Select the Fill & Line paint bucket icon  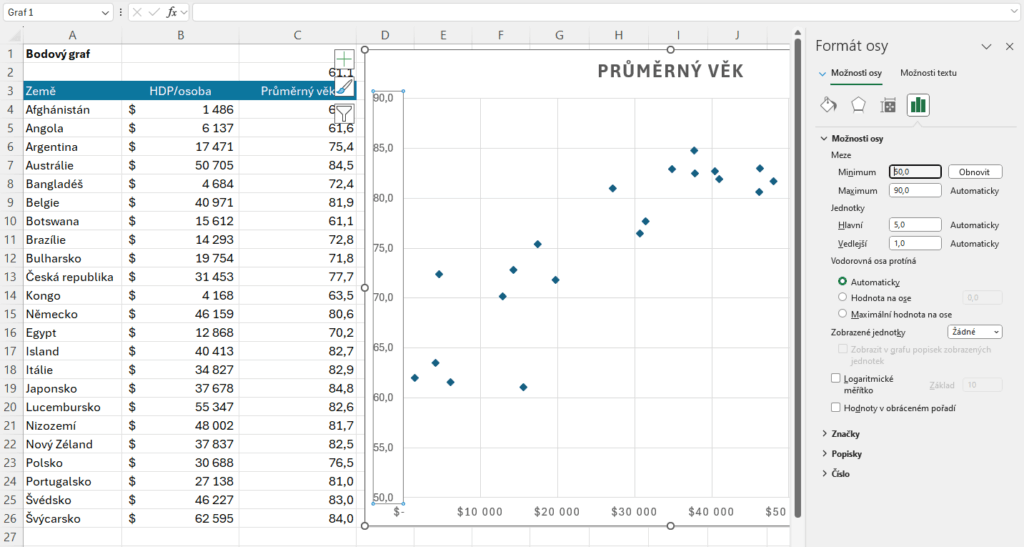tap(828, 105)
